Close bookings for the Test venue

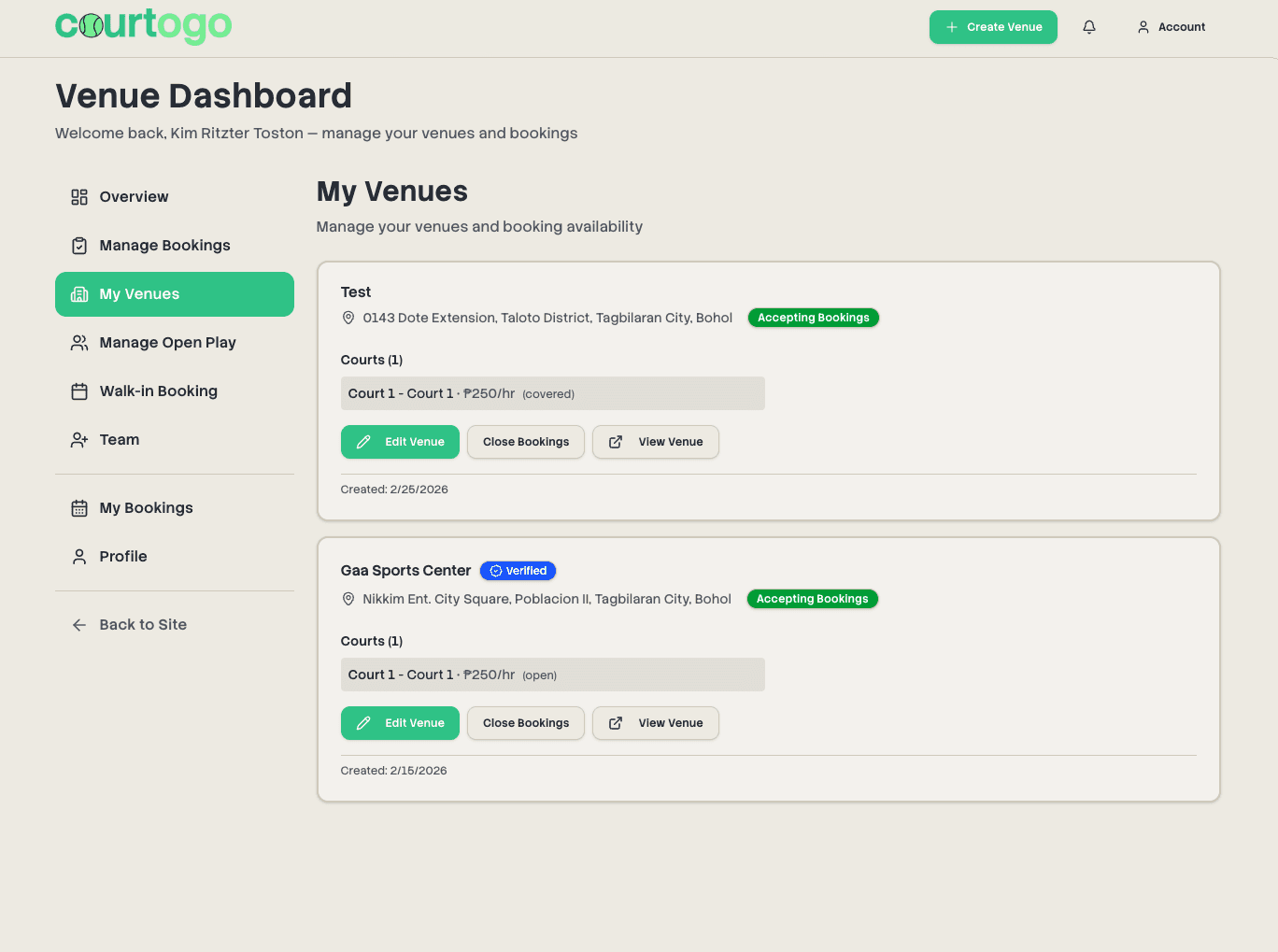point(525,442)
